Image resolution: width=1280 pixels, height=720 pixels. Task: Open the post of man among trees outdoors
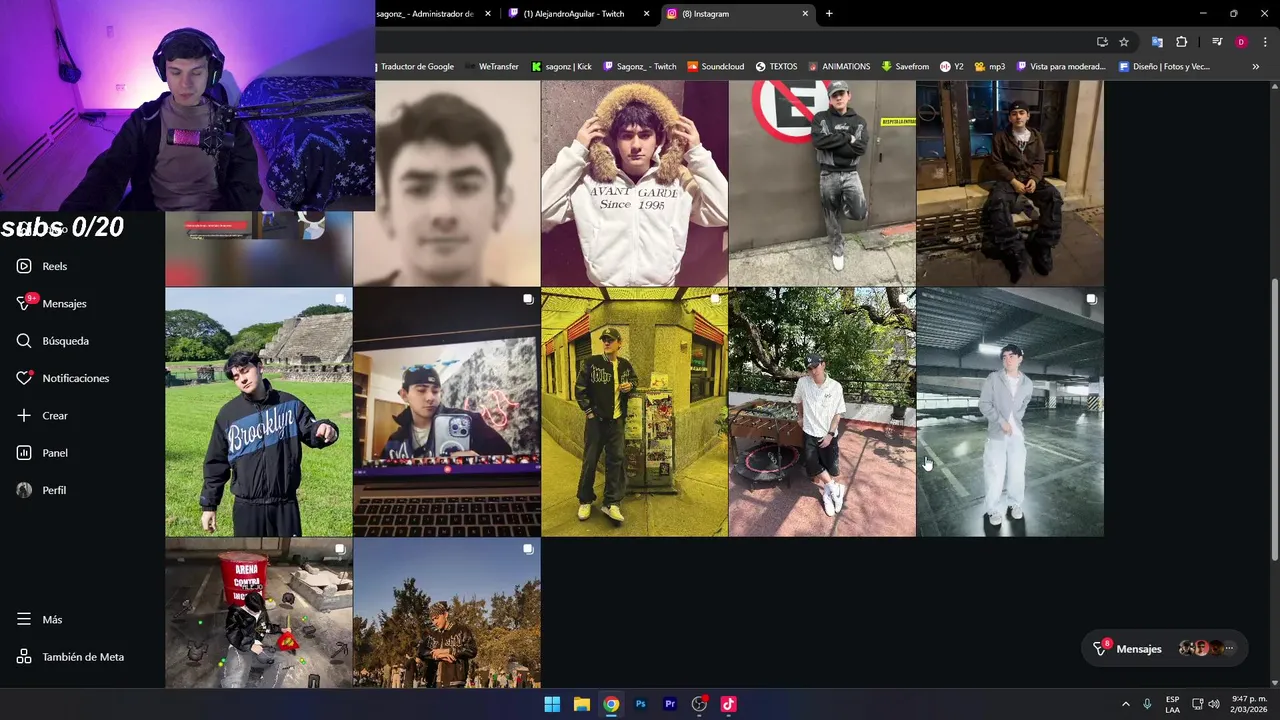coord(447,613)
